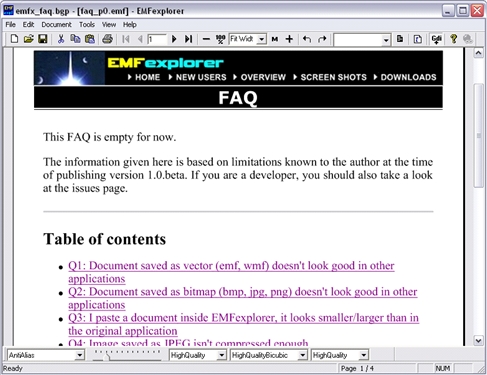This screenshot has width=487, height=375.
Task: Jump to last page icon
Action: click(x=188, y=39)
